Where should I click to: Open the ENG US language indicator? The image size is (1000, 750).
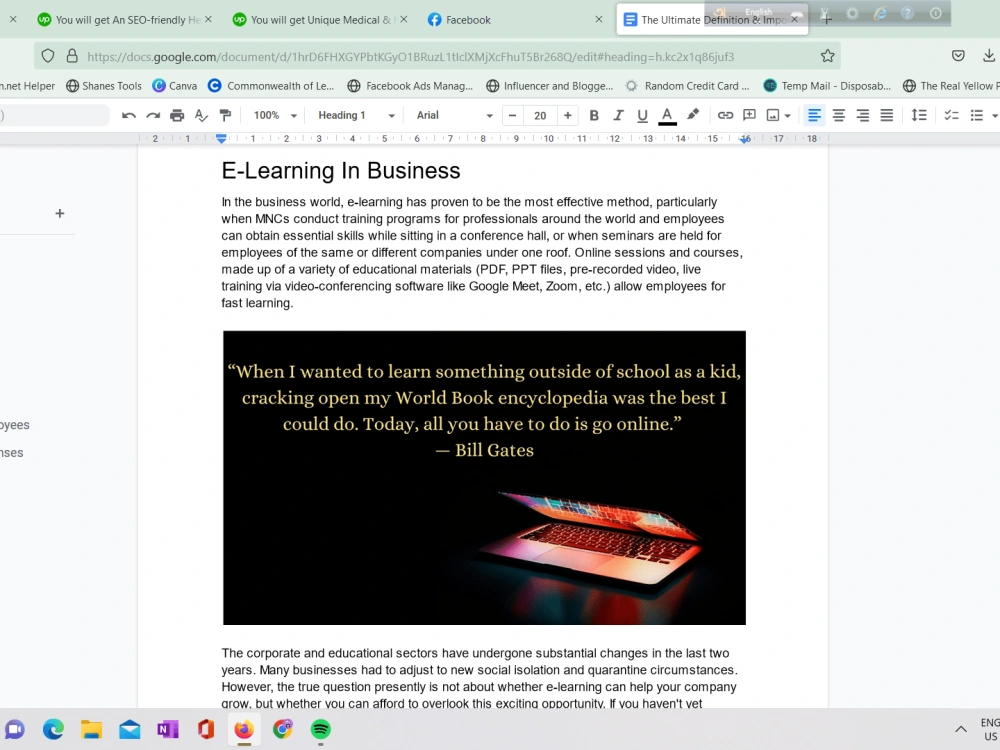(x=990, y=729)
